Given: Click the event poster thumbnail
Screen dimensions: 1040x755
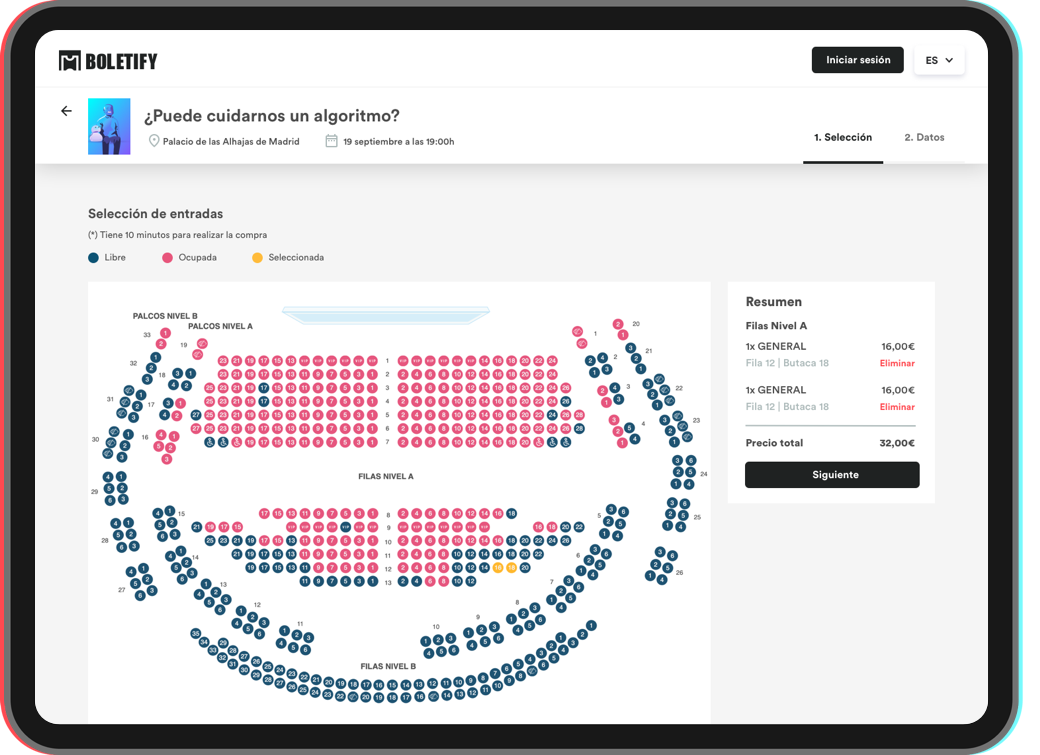Looking at the screenshot, I should [109, 126].
